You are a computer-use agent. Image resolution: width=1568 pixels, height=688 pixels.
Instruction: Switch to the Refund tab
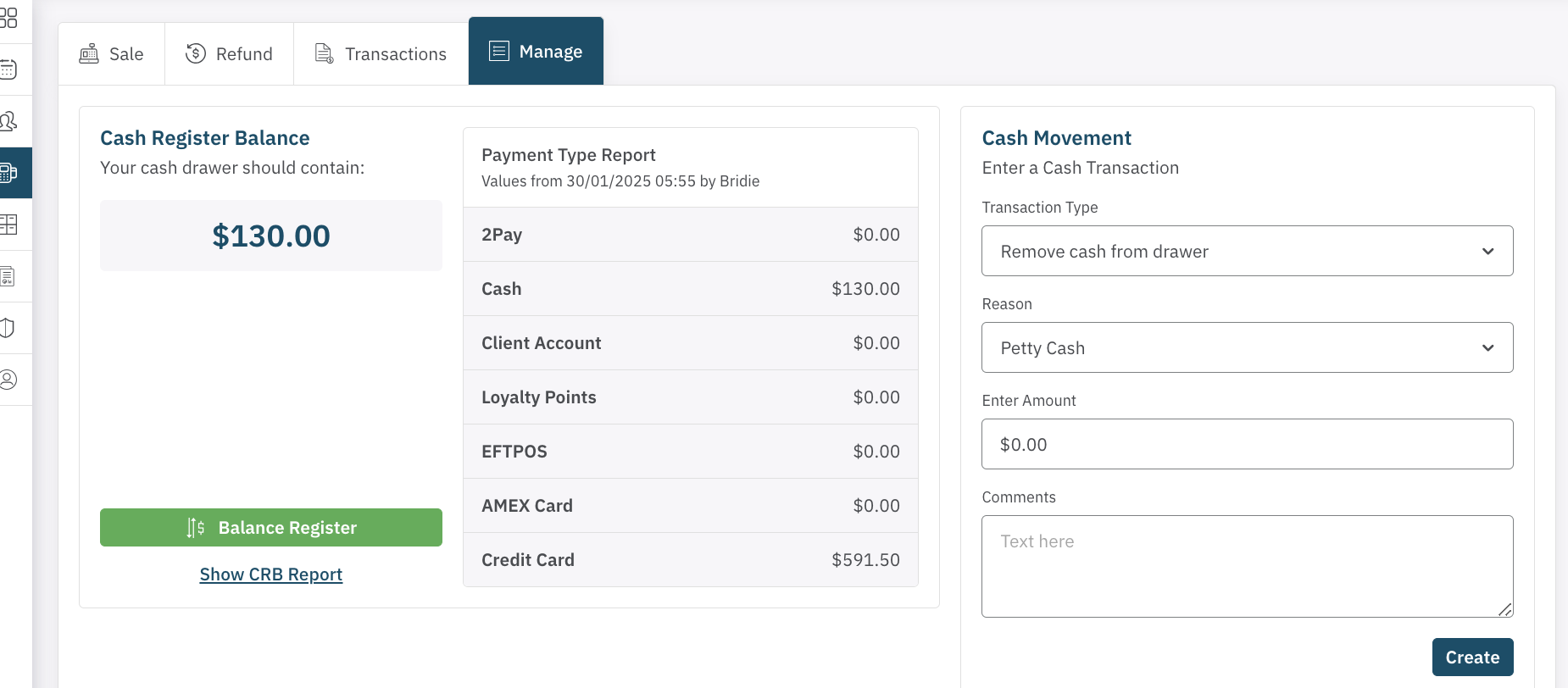click(x=230, y=54)
